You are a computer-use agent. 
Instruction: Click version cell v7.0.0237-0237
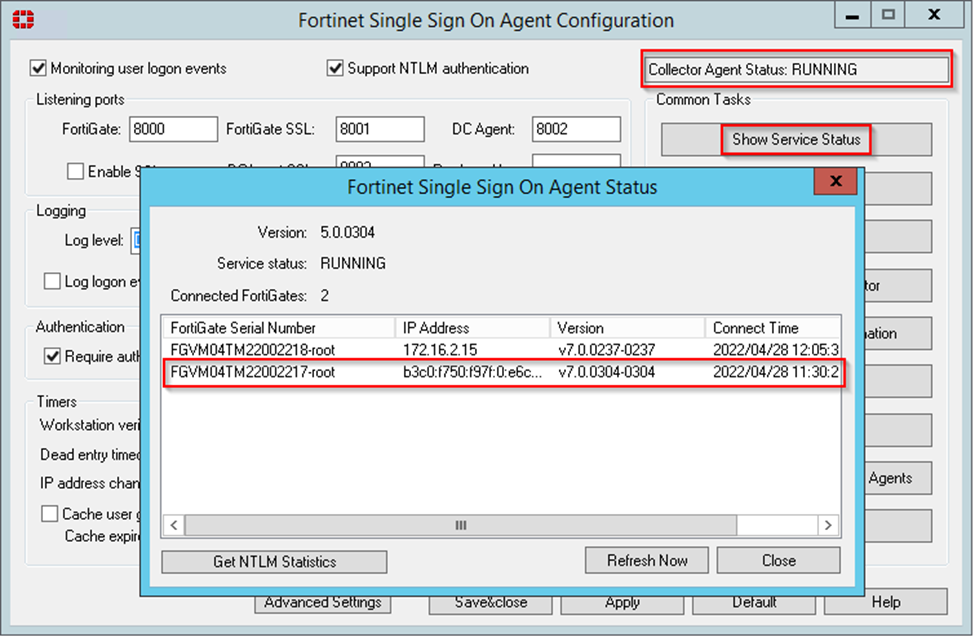coord(606,350)
